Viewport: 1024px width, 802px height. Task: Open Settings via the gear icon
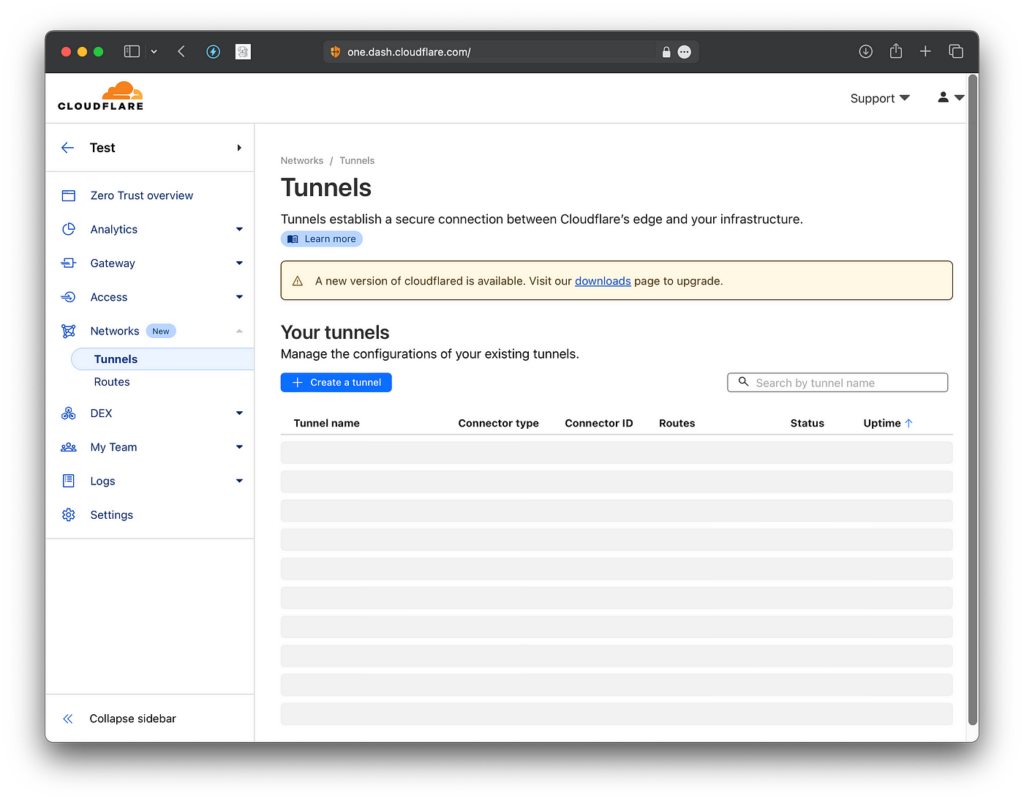(67, 515)
